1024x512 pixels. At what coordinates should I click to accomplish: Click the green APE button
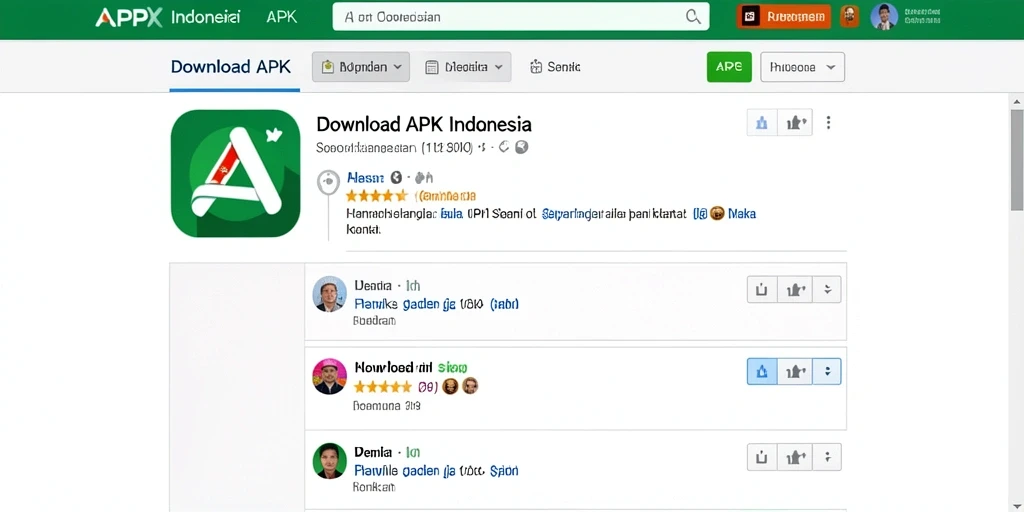coord(729,67)
